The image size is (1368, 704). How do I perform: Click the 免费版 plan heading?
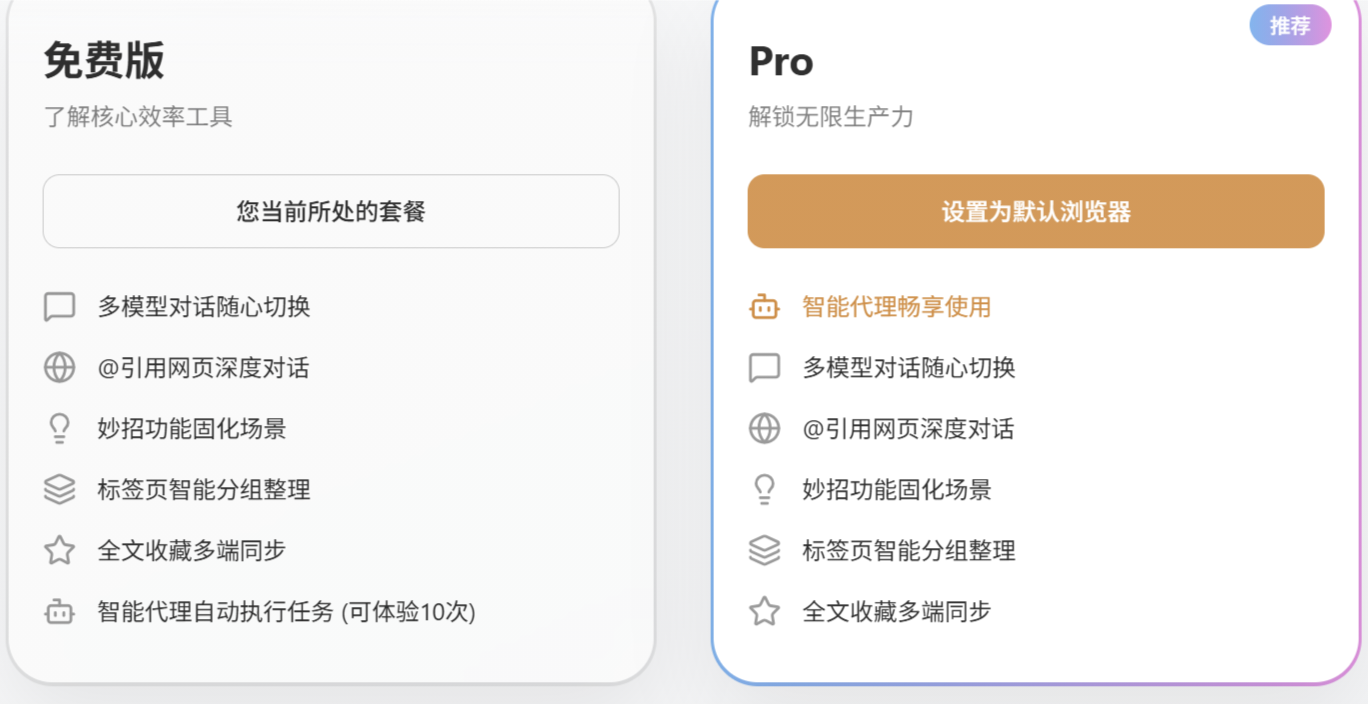pos(104,61)
